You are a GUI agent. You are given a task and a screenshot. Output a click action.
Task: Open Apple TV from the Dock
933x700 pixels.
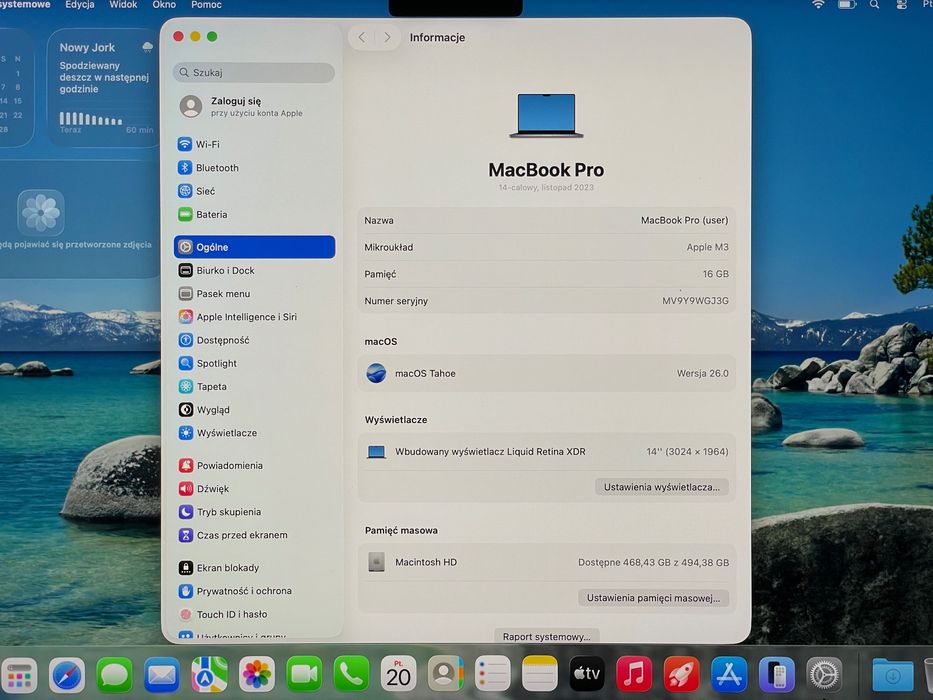(587, 676)
